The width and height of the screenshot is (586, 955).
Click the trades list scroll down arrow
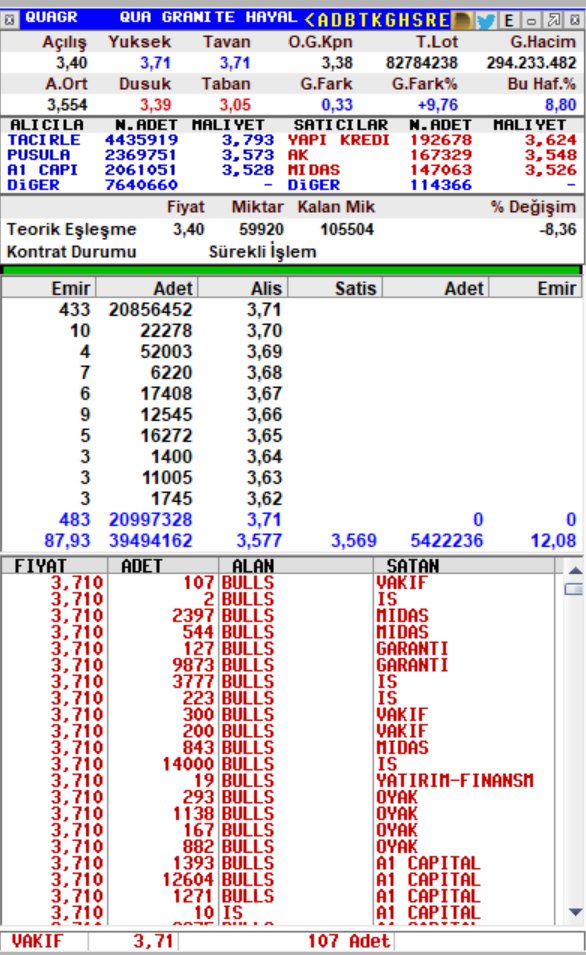click(574, 912)
